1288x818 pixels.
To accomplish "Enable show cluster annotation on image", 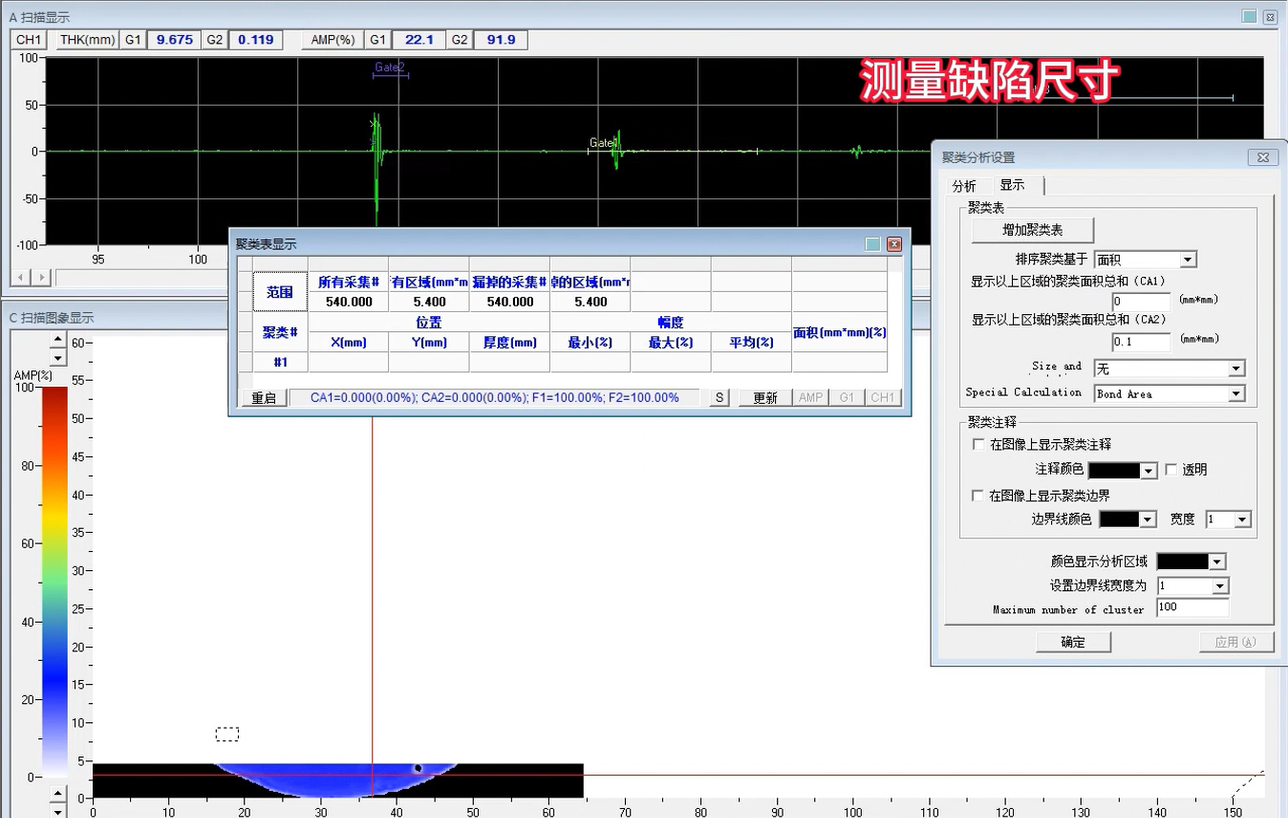I will pyautogui.click(x=978, y=444).
